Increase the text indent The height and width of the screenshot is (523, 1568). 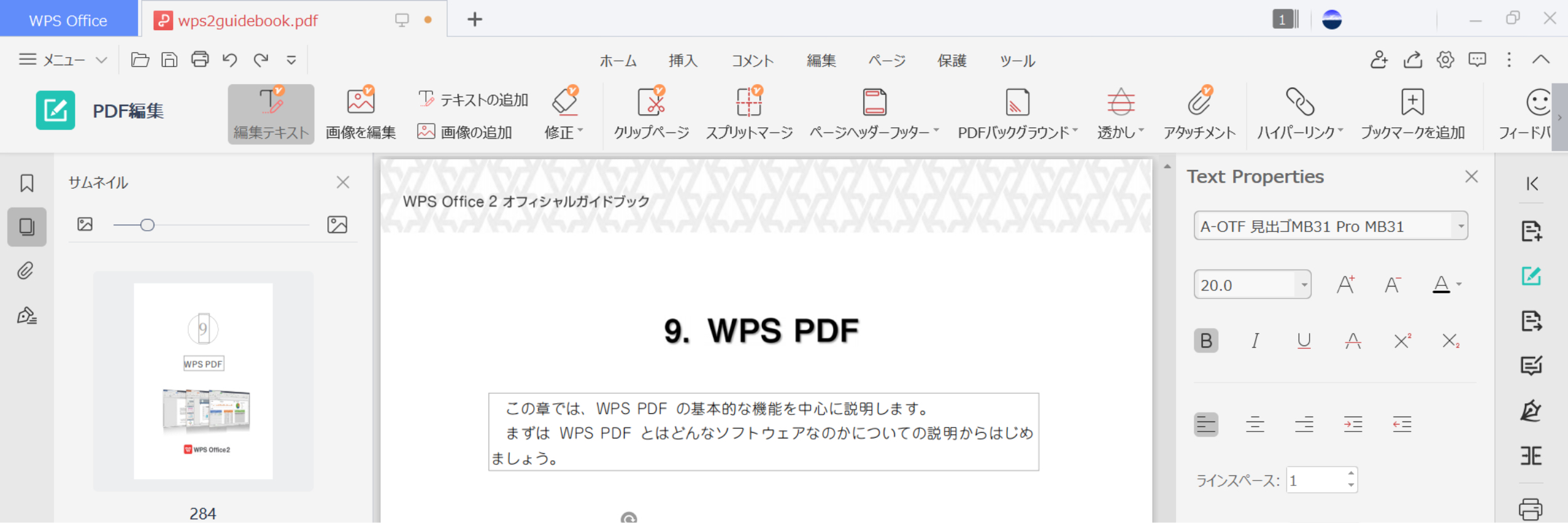[x=1353, y=425]
